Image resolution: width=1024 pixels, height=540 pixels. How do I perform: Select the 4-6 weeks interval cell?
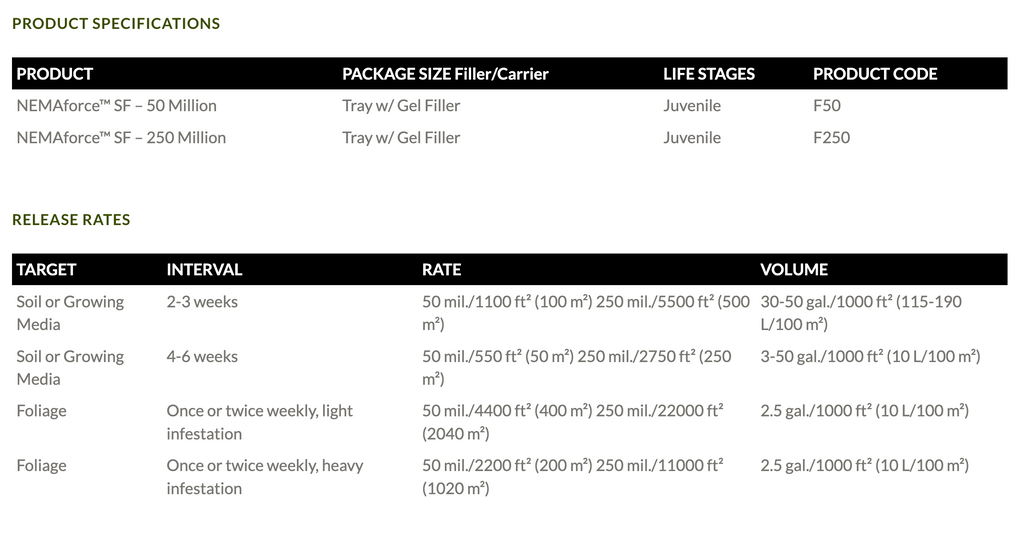[202, 357]
